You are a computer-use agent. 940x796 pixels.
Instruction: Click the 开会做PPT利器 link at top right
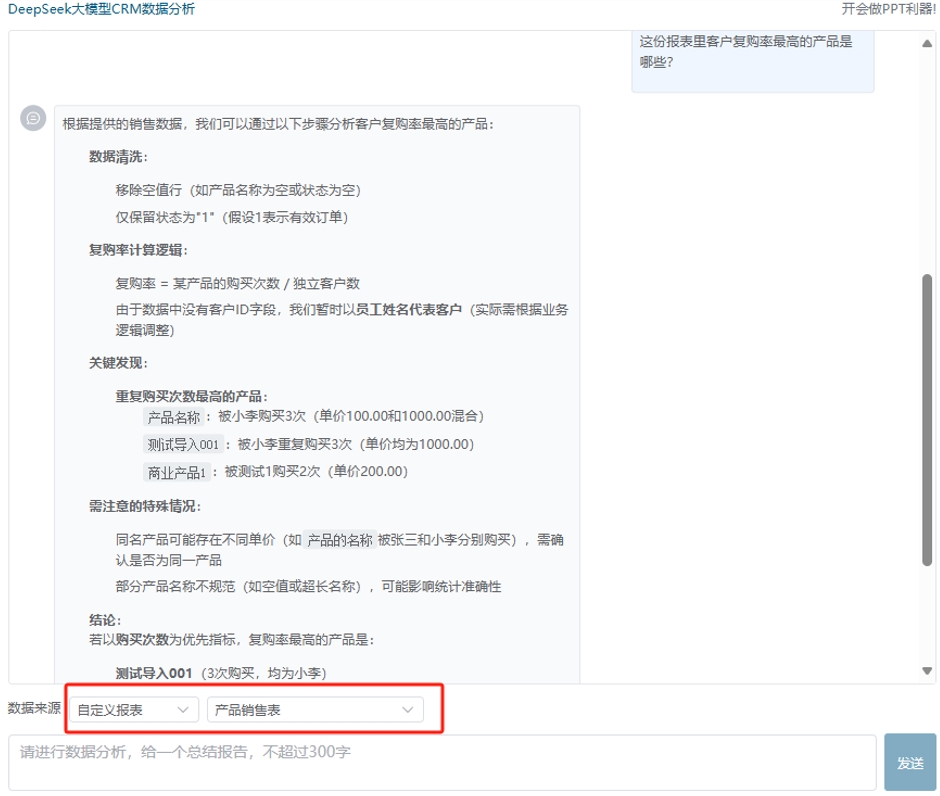click(x=888, y=9)
